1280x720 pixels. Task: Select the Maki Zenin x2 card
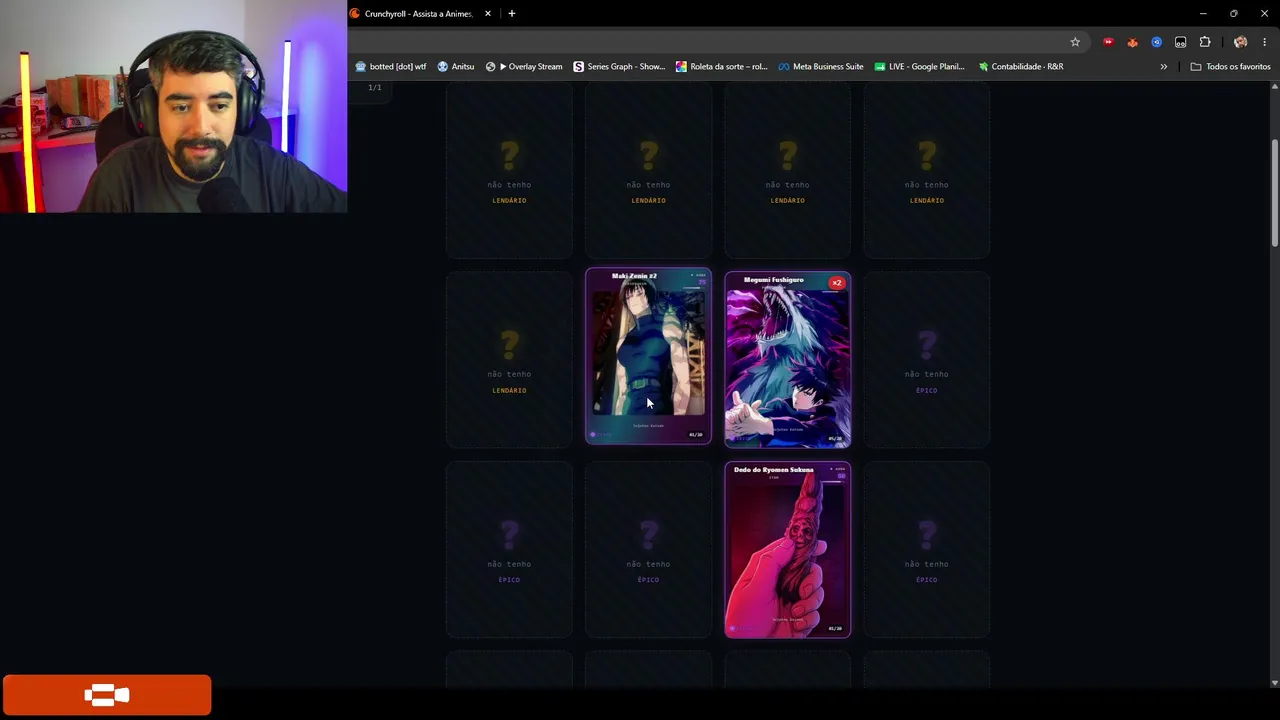[648, 356]
